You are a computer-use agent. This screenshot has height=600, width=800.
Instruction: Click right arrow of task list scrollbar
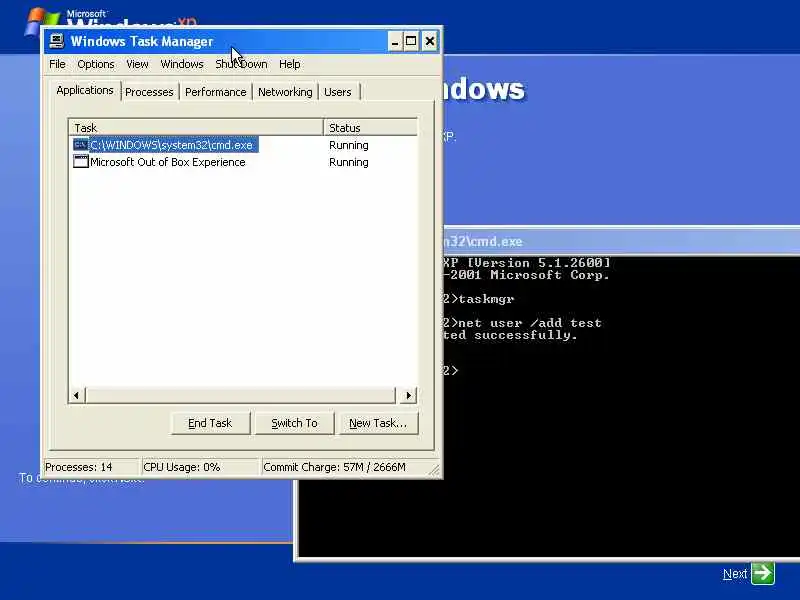tap(409, 395)
